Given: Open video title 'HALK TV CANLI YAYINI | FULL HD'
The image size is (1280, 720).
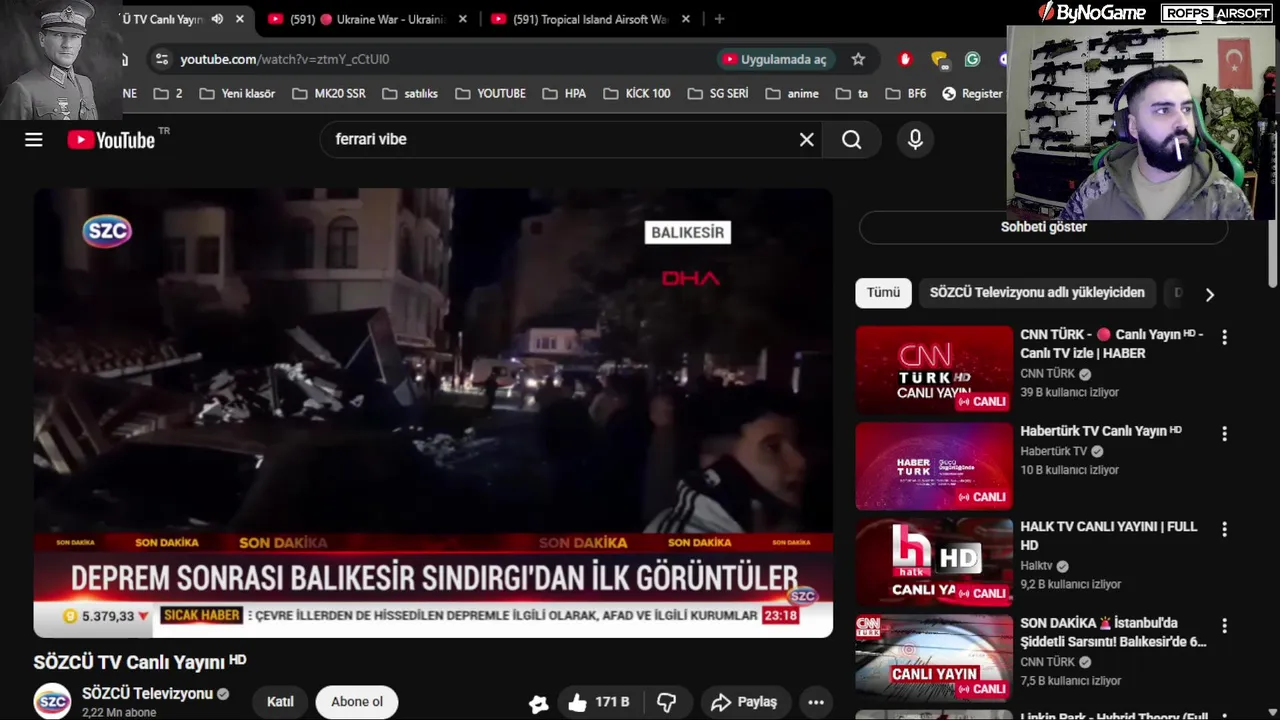Looking at the screenshot, I should click(x=1108, y=536).
